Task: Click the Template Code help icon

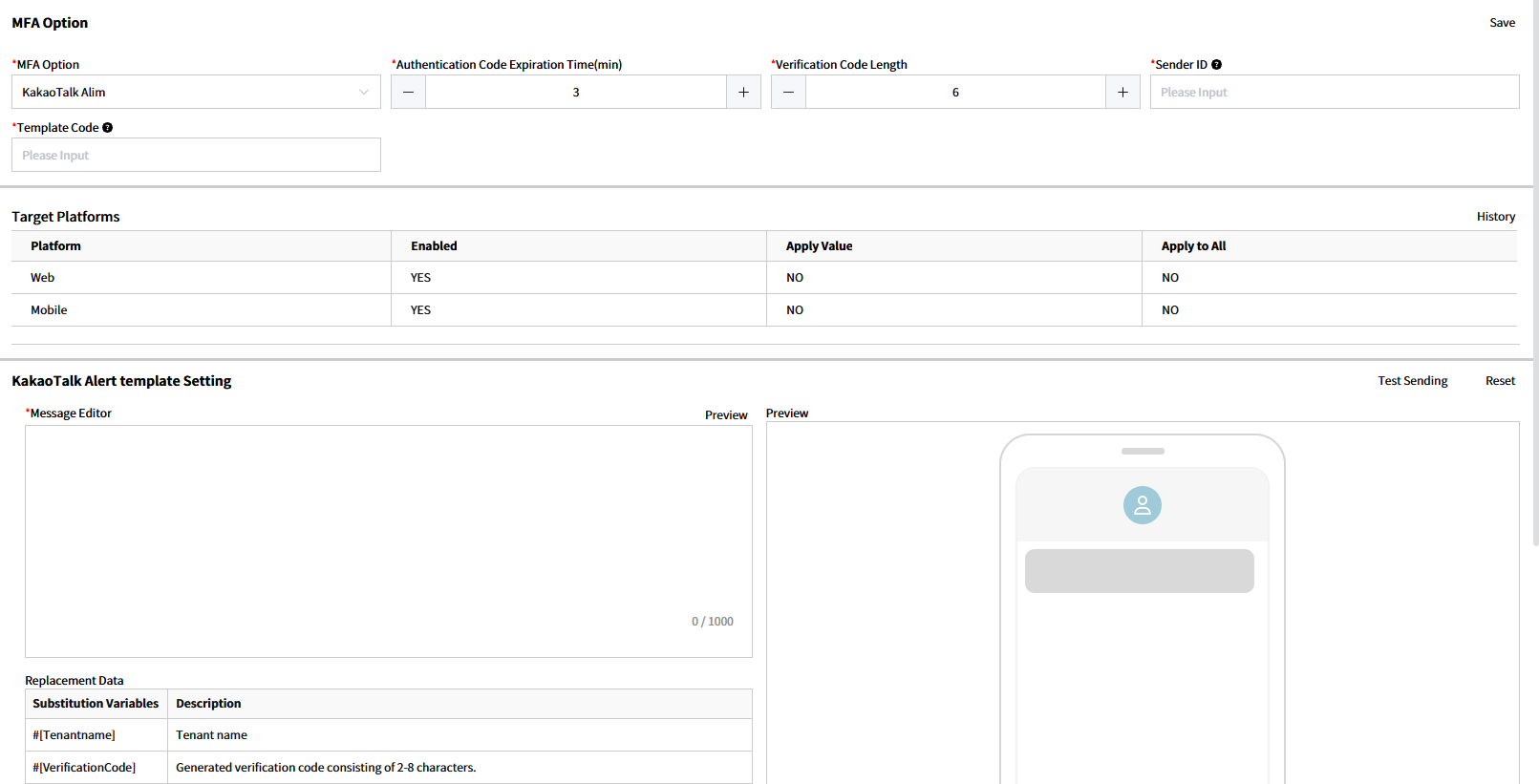Action: [108, 128]
